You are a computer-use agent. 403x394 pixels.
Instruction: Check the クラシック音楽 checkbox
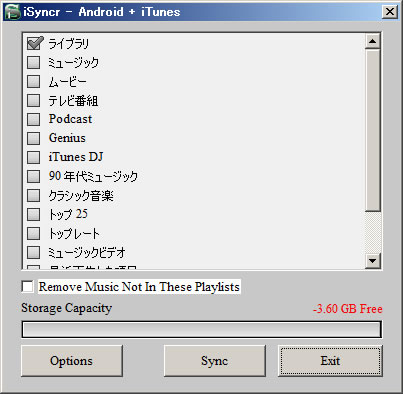[34, 195]
